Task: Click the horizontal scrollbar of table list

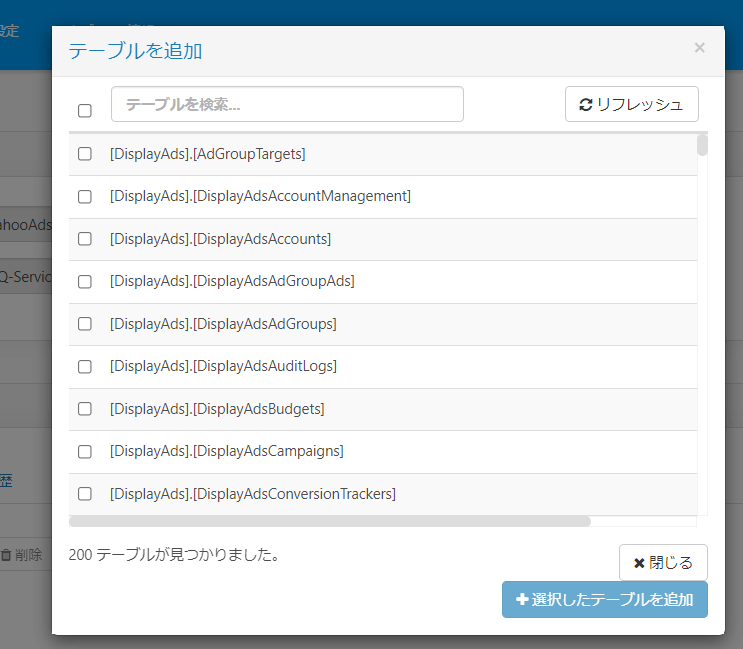Action: pos(330,521)
